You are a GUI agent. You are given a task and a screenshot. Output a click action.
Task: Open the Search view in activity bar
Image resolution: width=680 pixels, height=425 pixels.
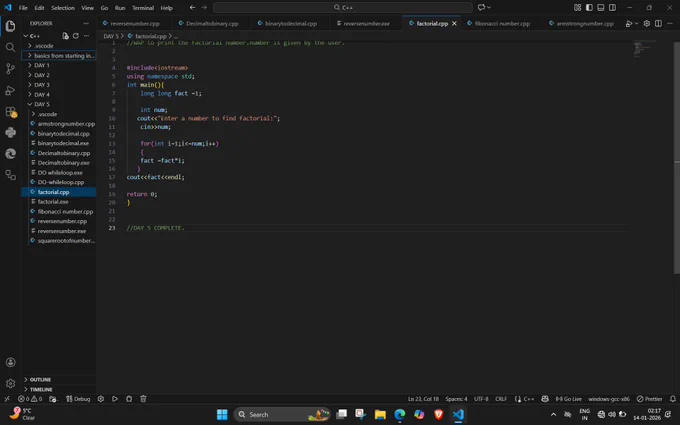(10, 47)
